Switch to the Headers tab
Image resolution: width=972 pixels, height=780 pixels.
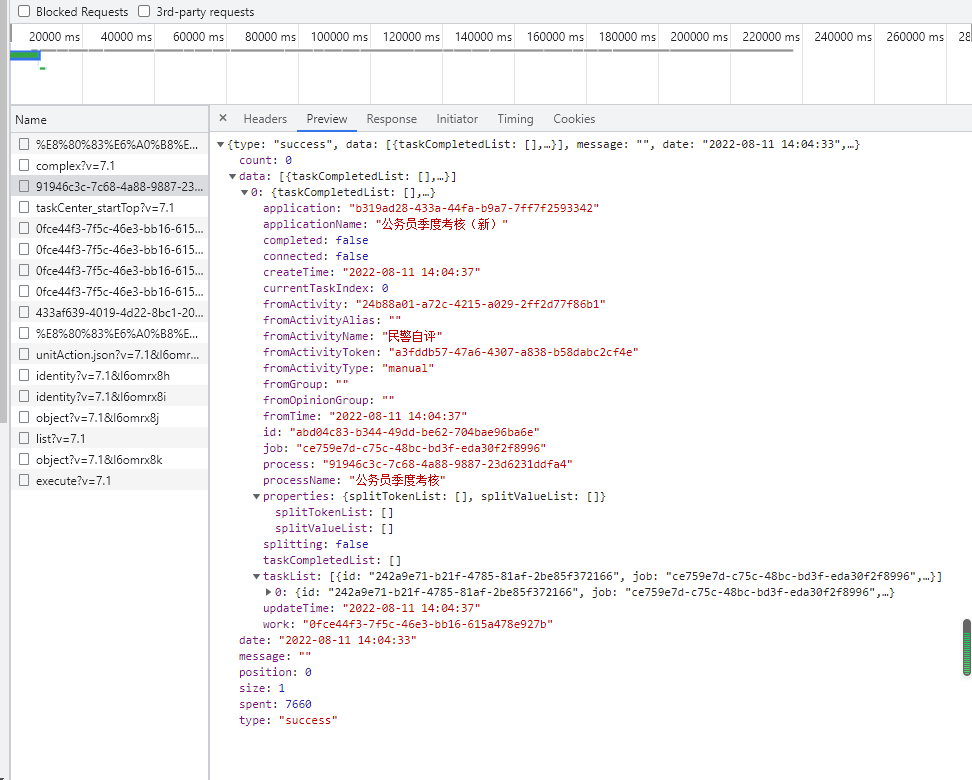265,118
